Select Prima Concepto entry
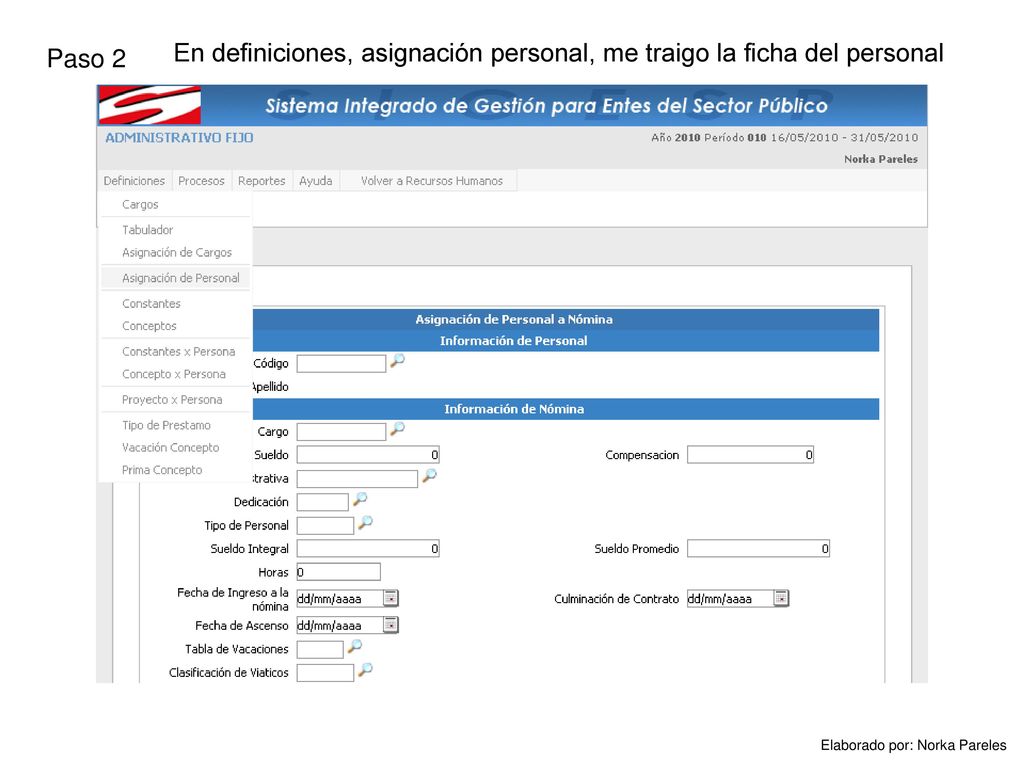This screenshot has width=1024, height=768. [x=162, y=470]
